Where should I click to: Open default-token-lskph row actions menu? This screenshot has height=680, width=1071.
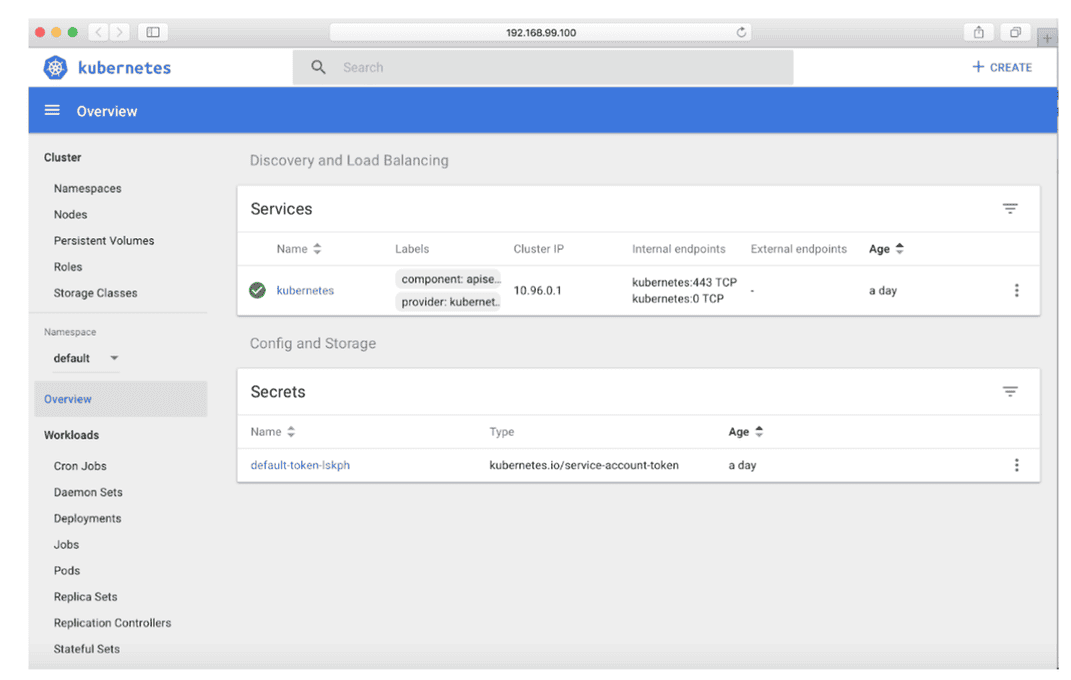(x=1016, y=465)
